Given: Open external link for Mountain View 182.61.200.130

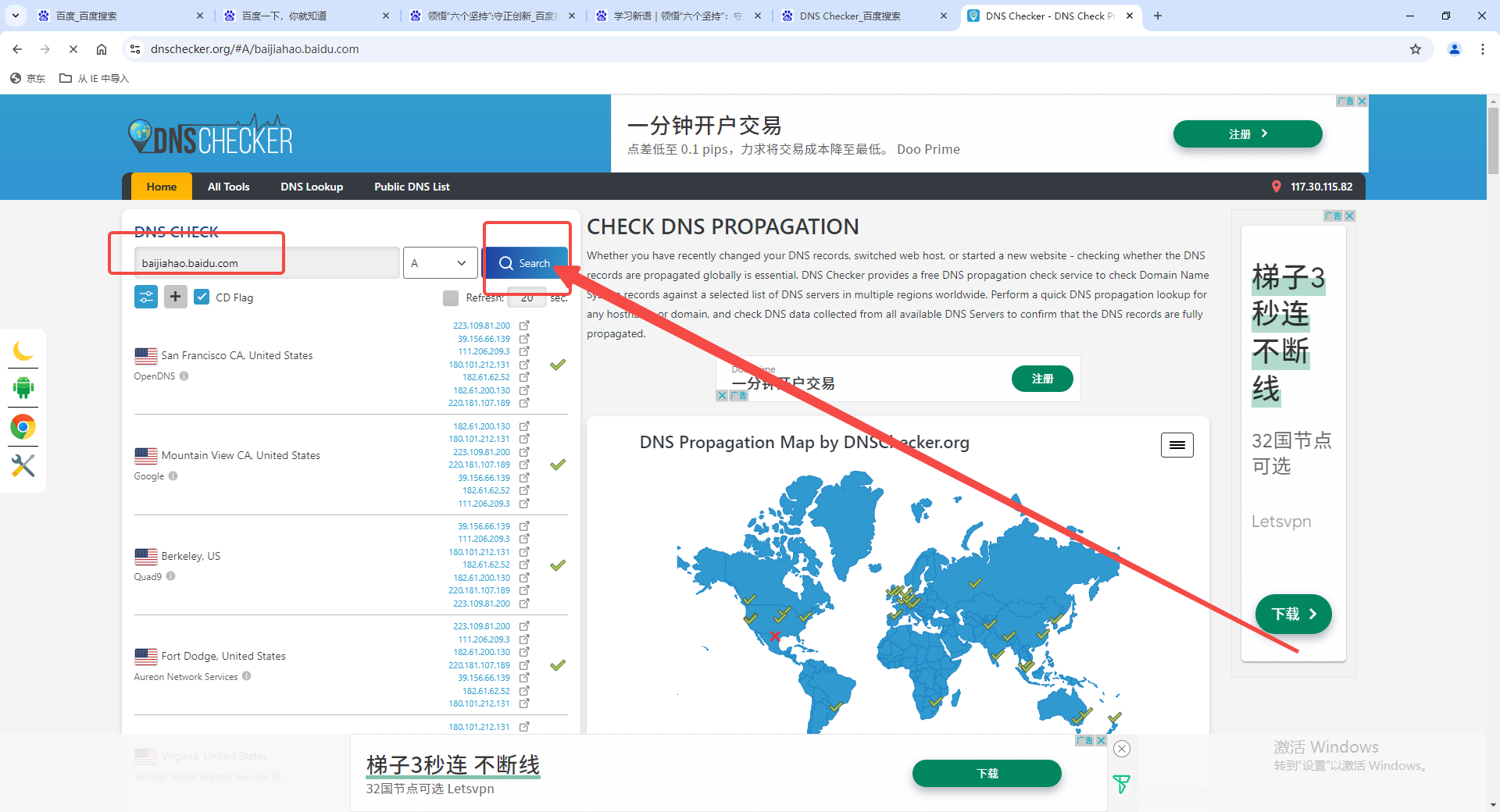Looking at the screenshot, I should click(x=524, y=426).
